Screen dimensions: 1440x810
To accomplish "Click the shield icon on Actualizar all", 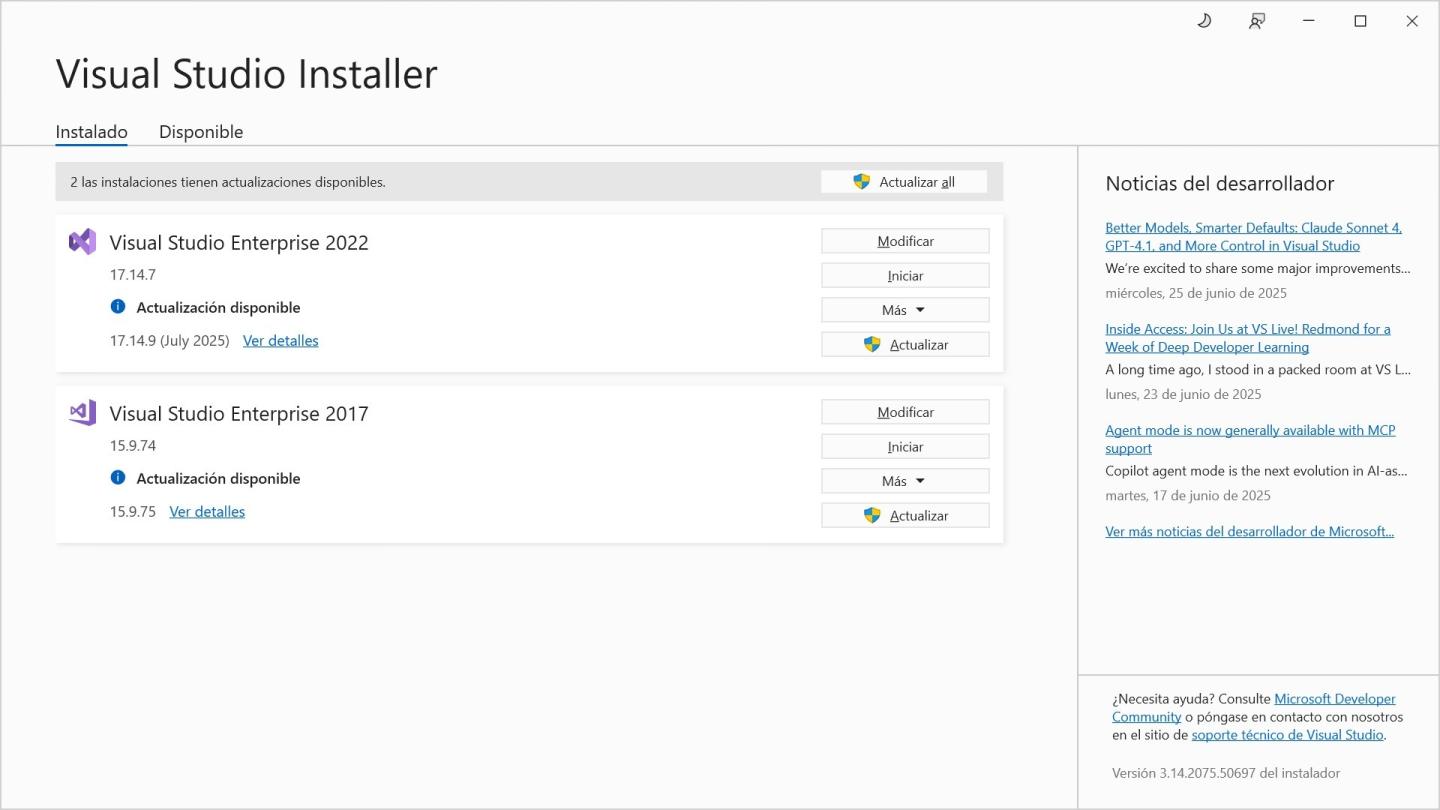I will [x=861, y=182].
